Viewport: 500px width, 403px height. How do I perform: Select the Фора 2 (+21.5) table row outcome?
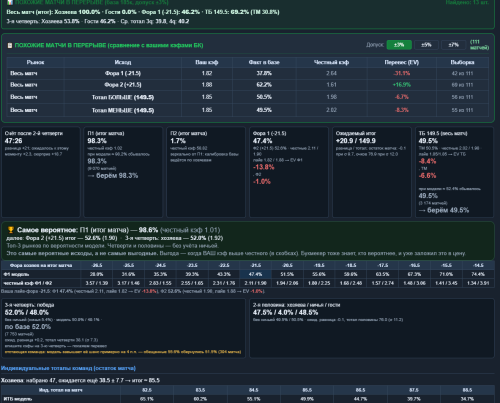123,85
